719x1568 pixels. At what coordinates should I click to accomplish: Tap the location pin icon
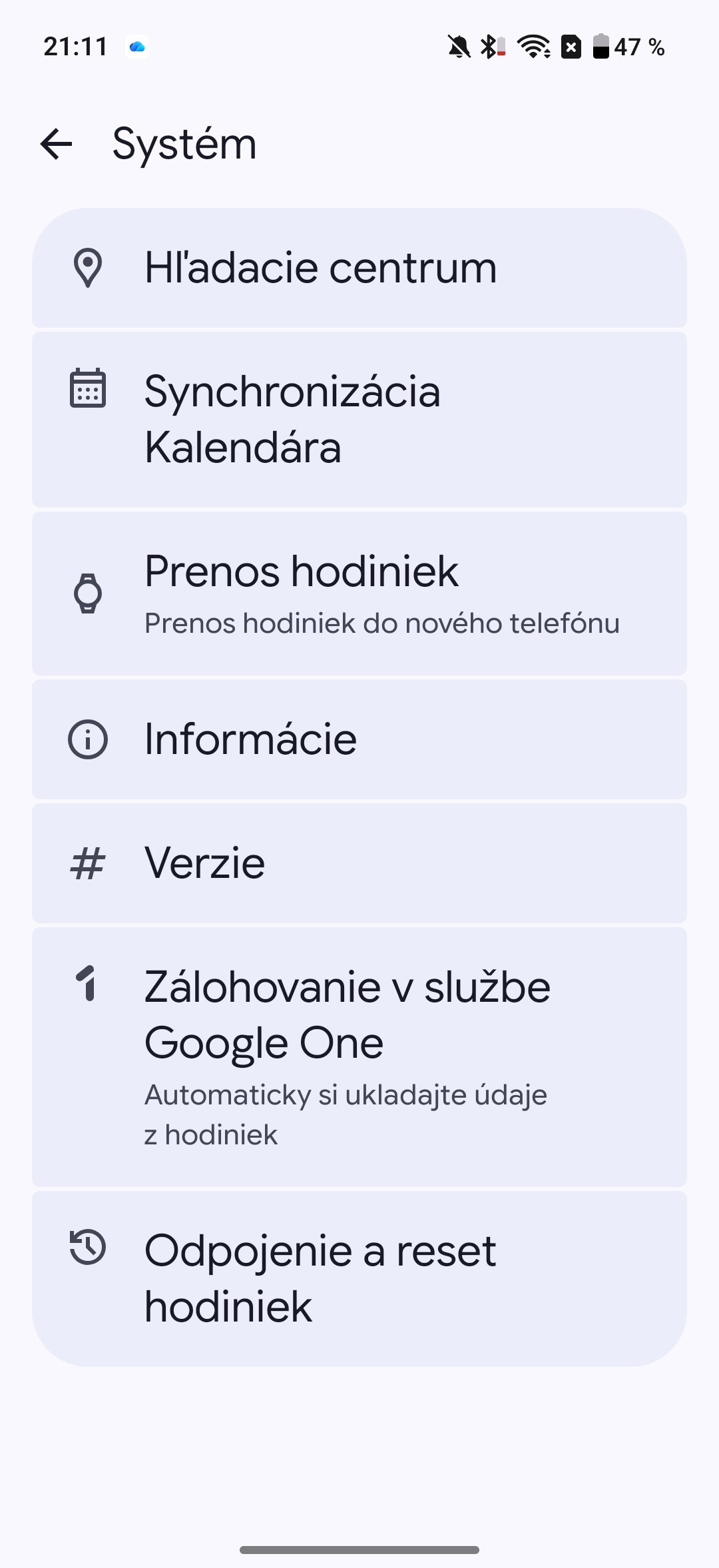point(88,268)
